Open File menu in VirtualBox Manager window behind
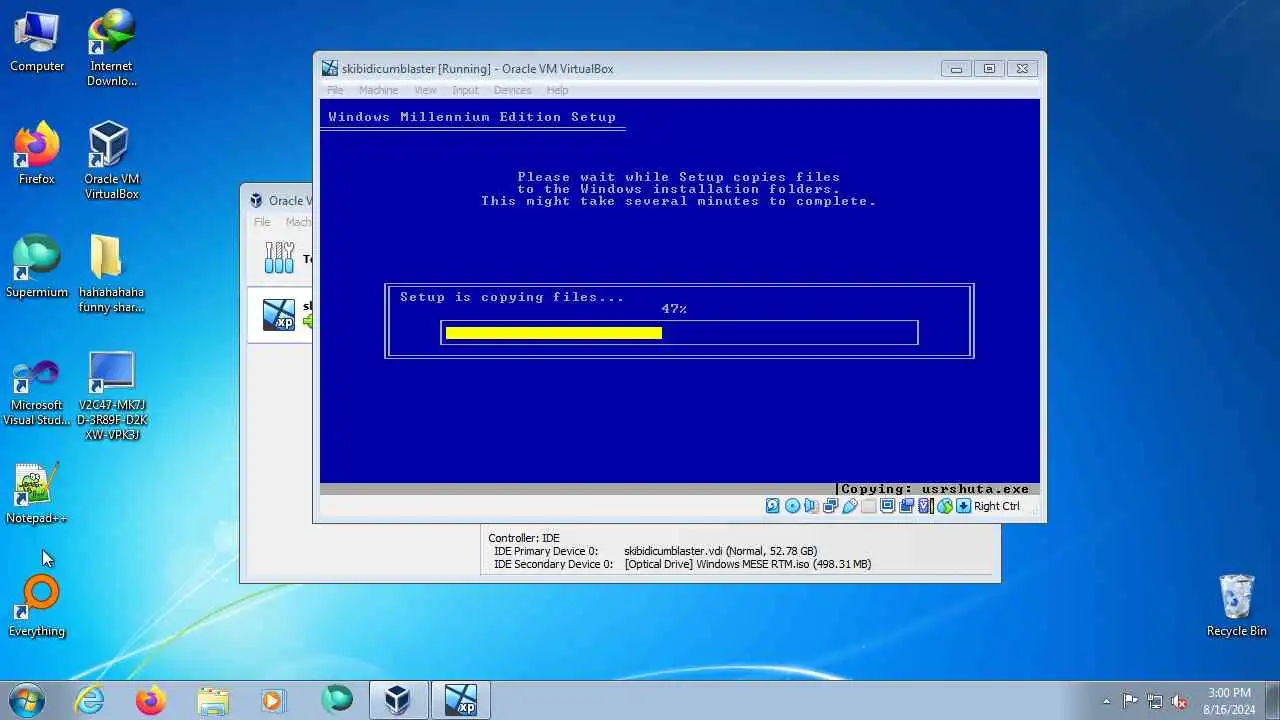The height and width of the screenshot is (720, 1280). [x=262, y=222]
